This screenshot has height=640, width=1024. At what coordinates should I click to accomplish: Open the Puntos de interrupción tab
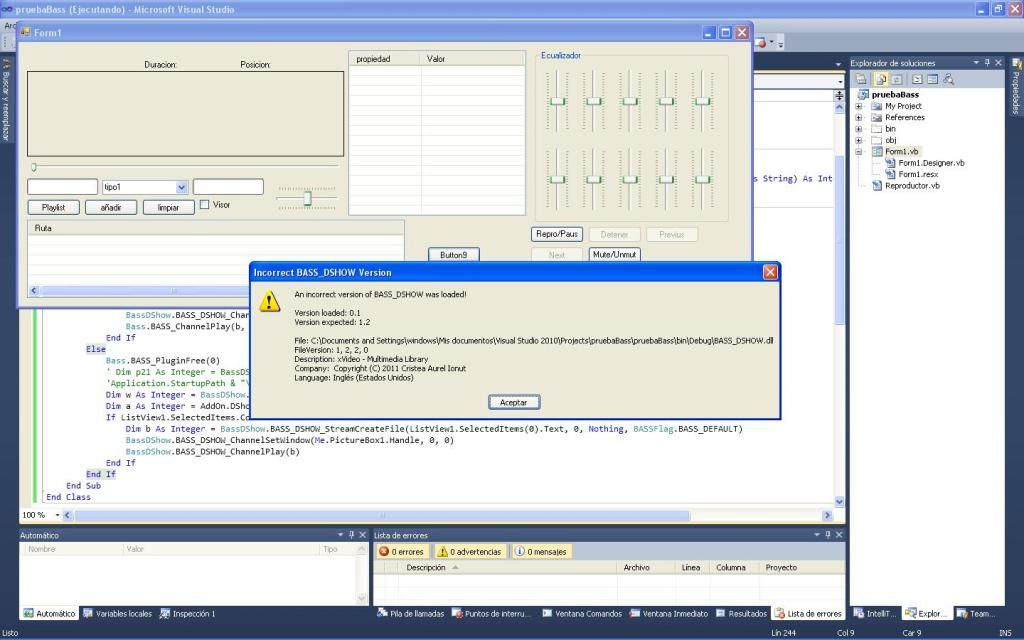point(492,614)
